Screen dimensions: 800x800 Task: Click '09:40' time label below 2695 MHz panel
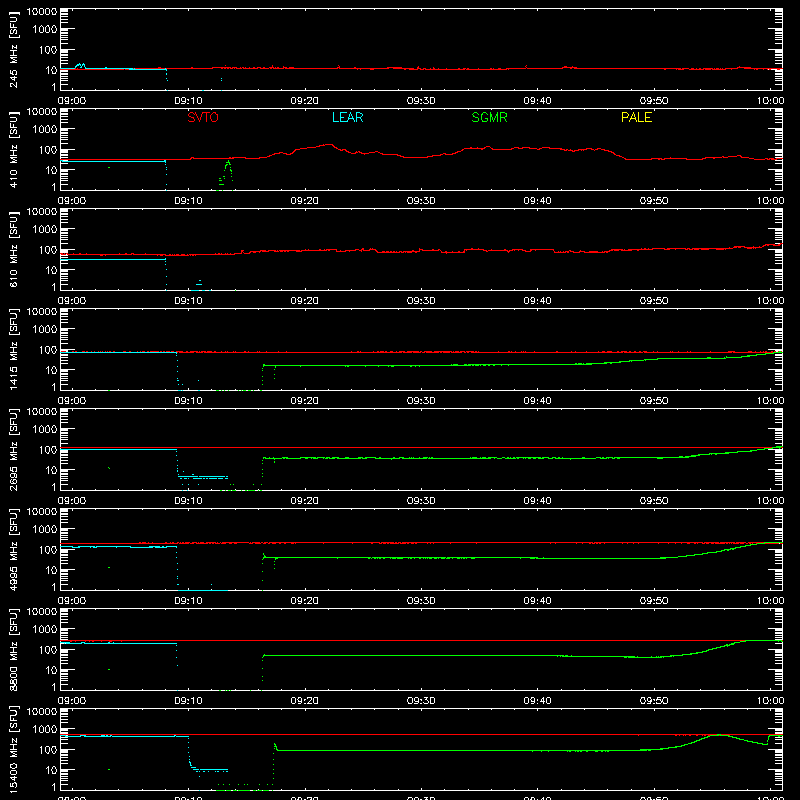tap(537, 501)
